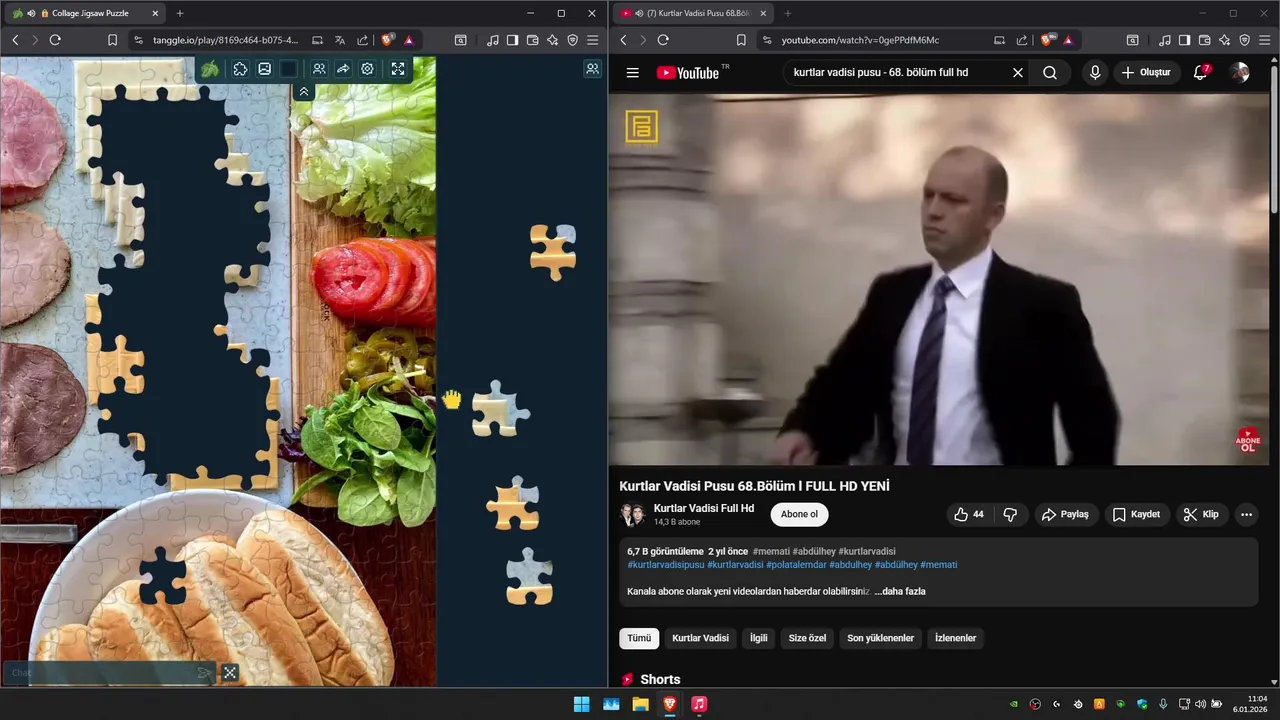Select the Kurtlar Vadisi filter chip
1280x720 pixels.
tap(700, 638)
